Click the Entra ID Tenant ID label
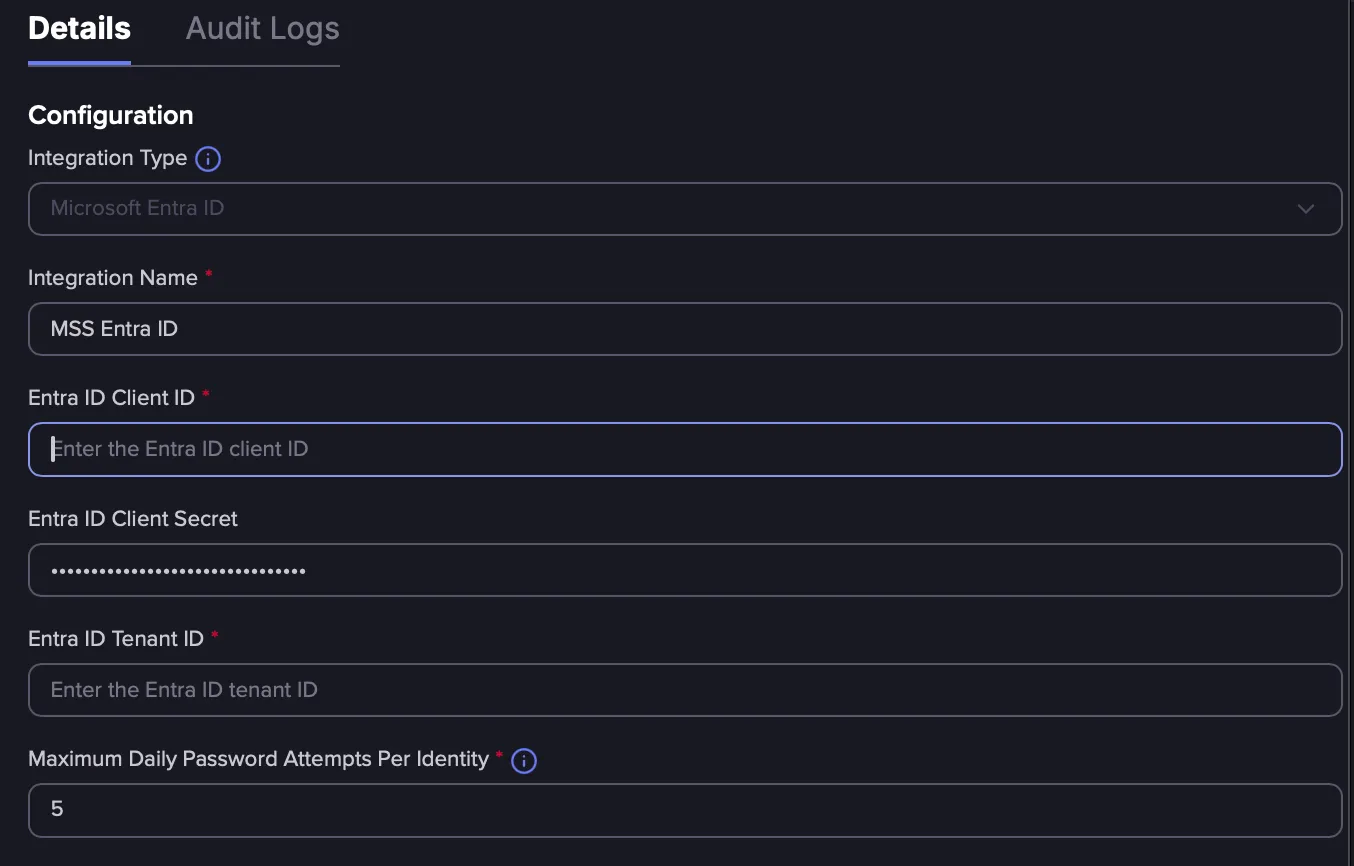Image resolution: width=1354 pixels, height=866 pixels. click(116, 639)
